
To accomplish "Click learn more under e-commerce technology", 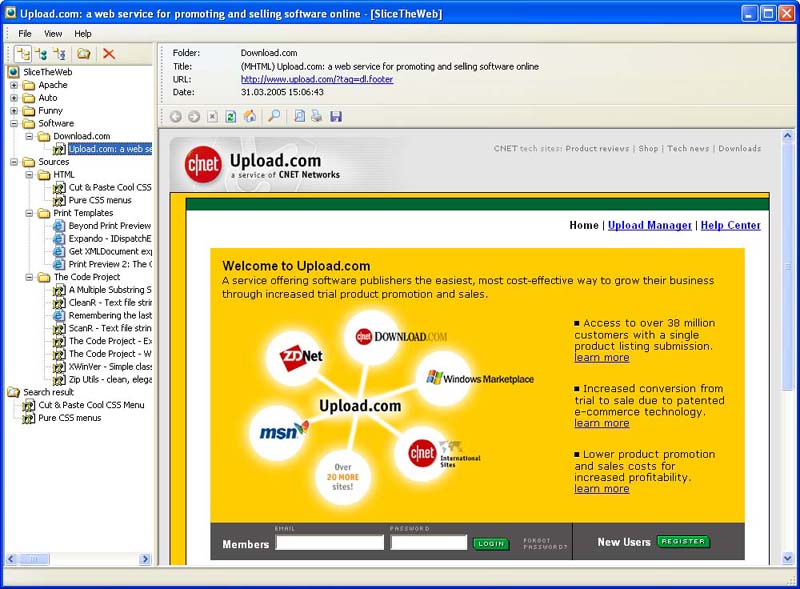I will click(602, 423).
